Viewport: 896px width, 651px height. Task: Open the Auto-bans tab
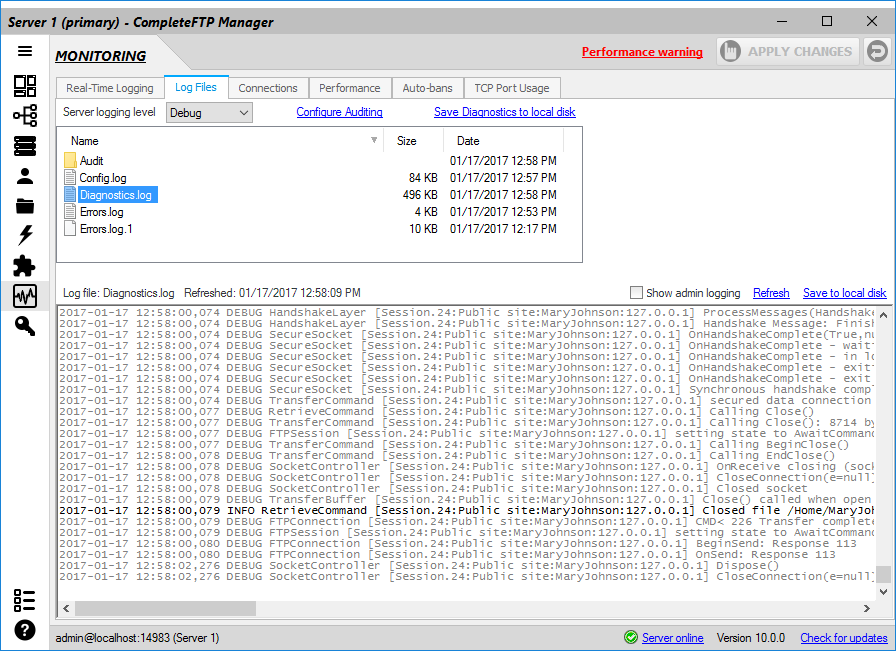pyautogui.click(x=427, y=88)
